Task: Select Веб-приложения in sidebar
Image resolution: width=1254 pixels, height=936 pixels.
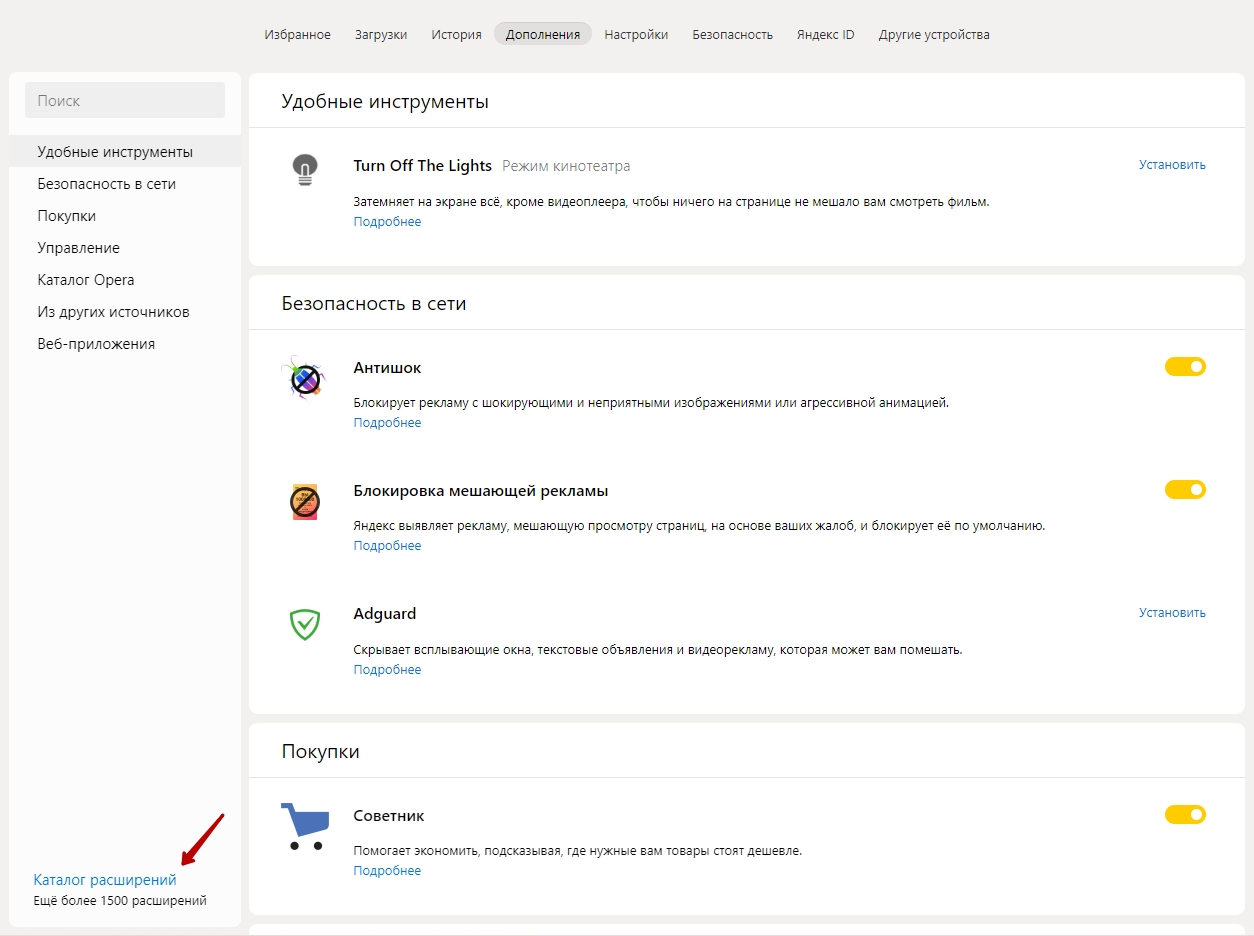Action: [125, 344]
